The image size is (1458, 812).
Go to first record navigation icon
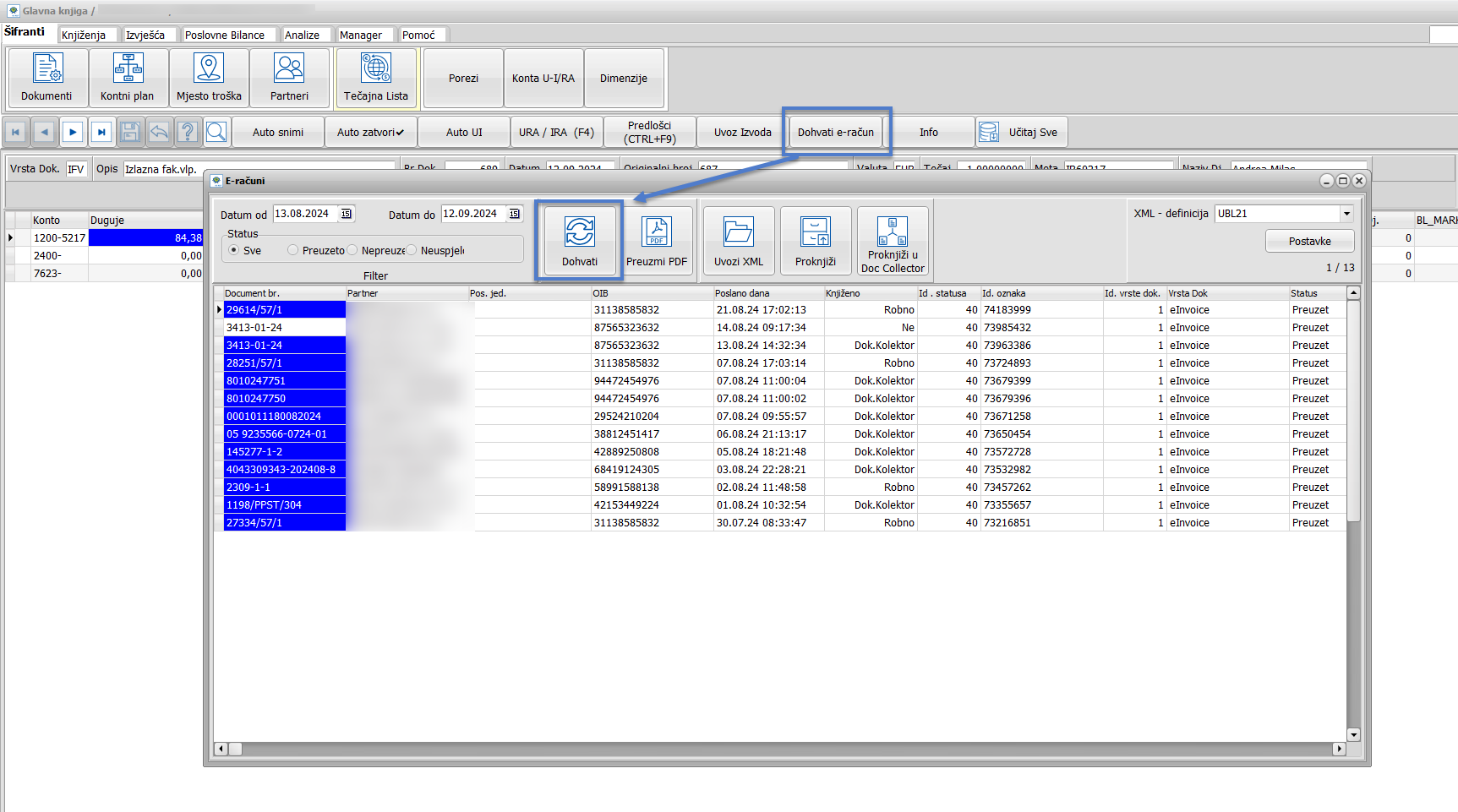coord(16,132)
